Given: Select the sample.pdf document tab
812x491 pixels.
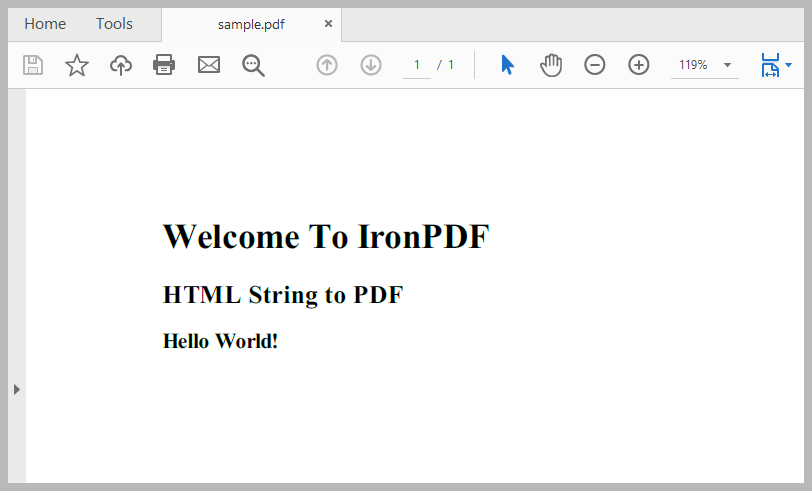Looking at the screenshot, I should click(x=251, y=24).
